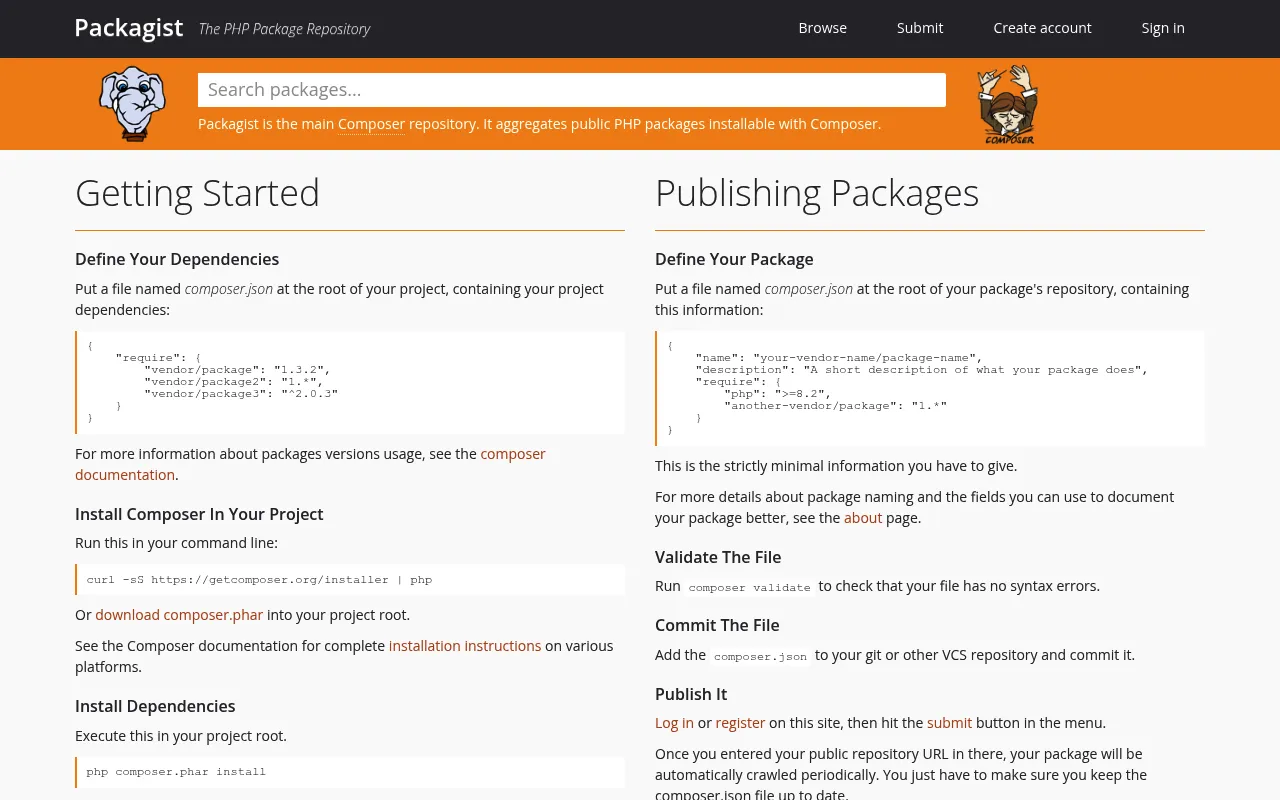Click the 'Define Your Package' heading
The width and height of the screenshot is (1280, 800).
click(734, 259)
